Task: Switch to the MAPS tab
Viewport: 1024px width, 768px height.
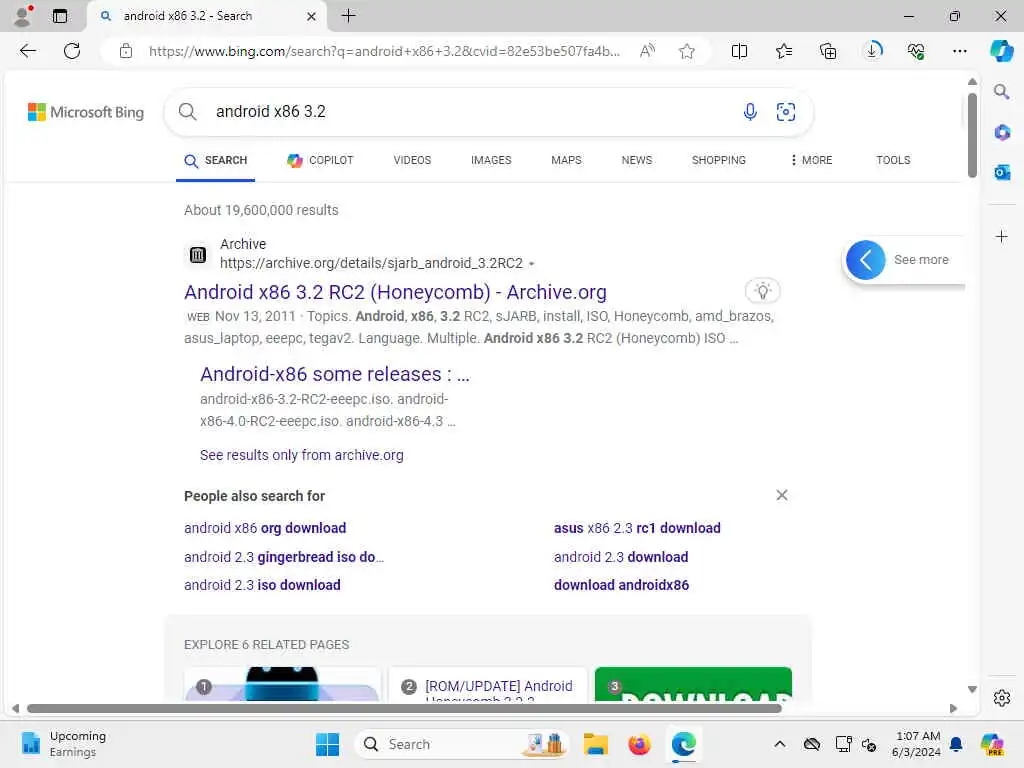Action: point(566,160)
